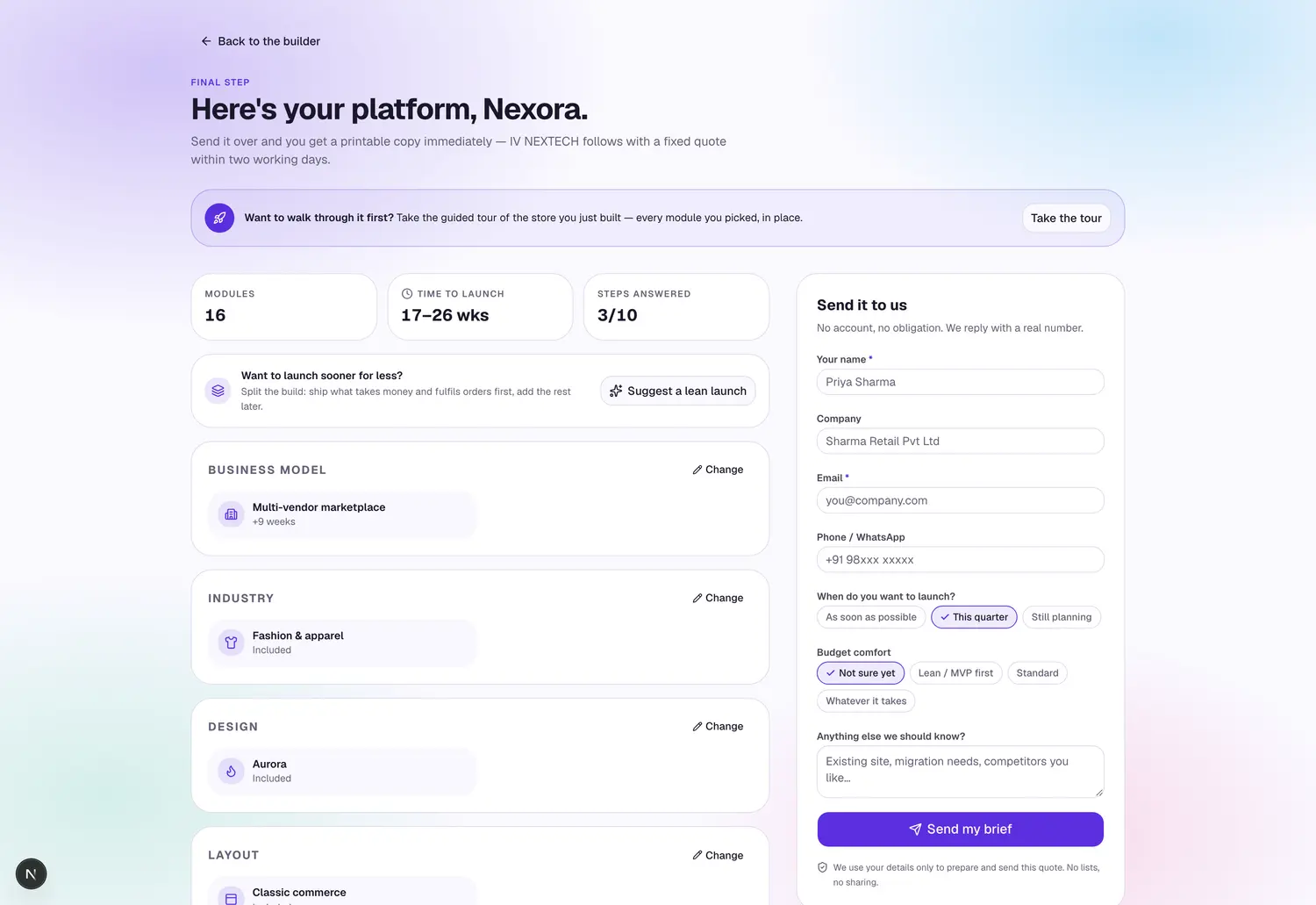Viewport: 1316px width, 905px height.
Task: Click the shield icon by privacy note
Action: click(x=823, y=867)
